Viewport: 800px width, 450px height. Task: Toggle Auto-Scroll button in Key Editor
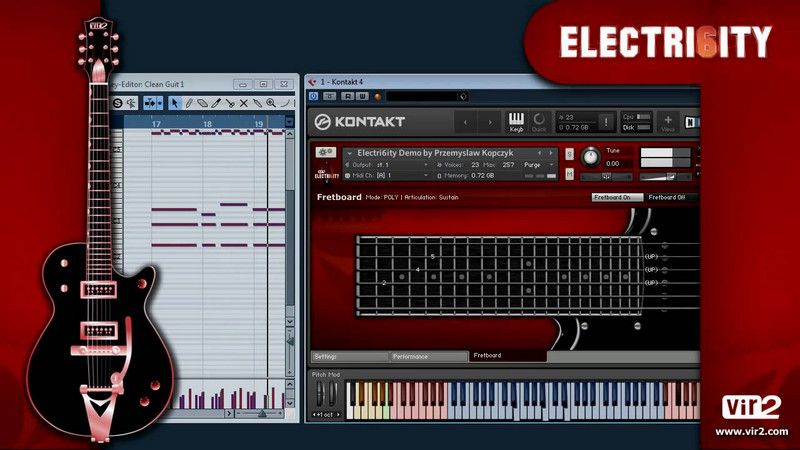click(x=150, y=104)
